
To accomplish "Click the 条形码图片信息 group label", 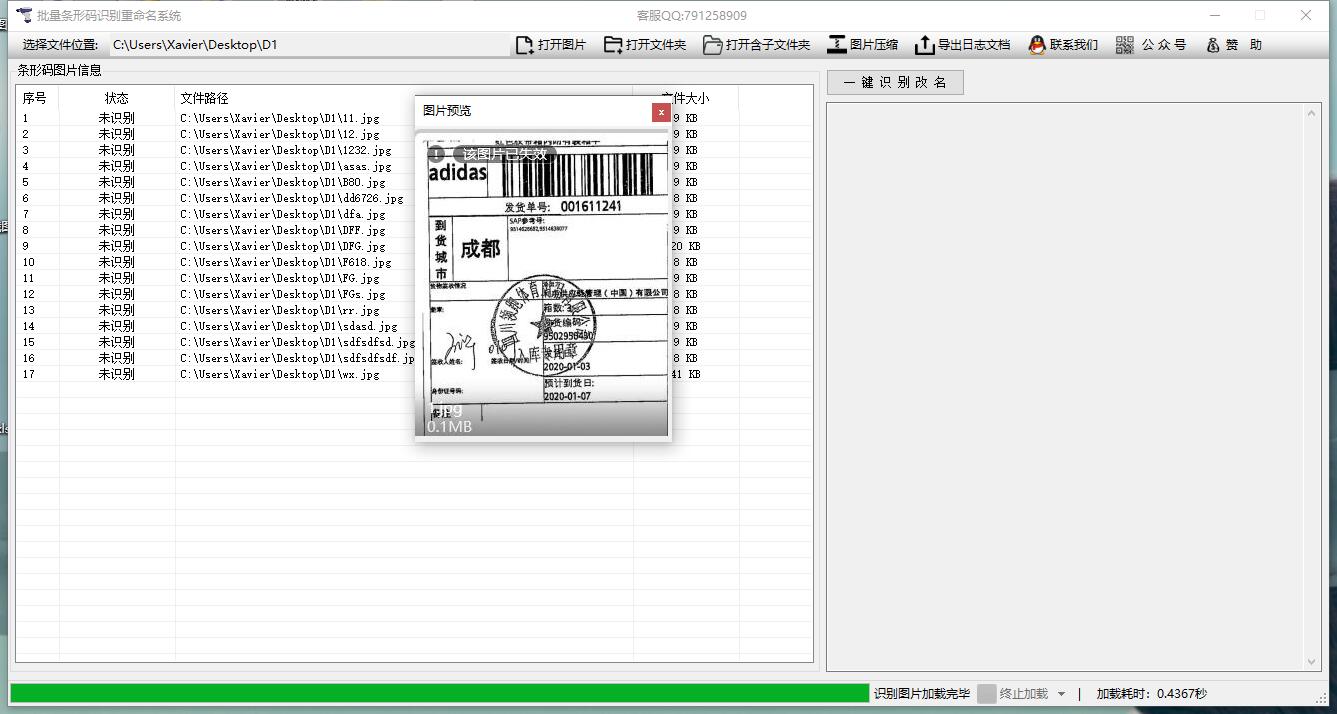I will coord(60,70).
